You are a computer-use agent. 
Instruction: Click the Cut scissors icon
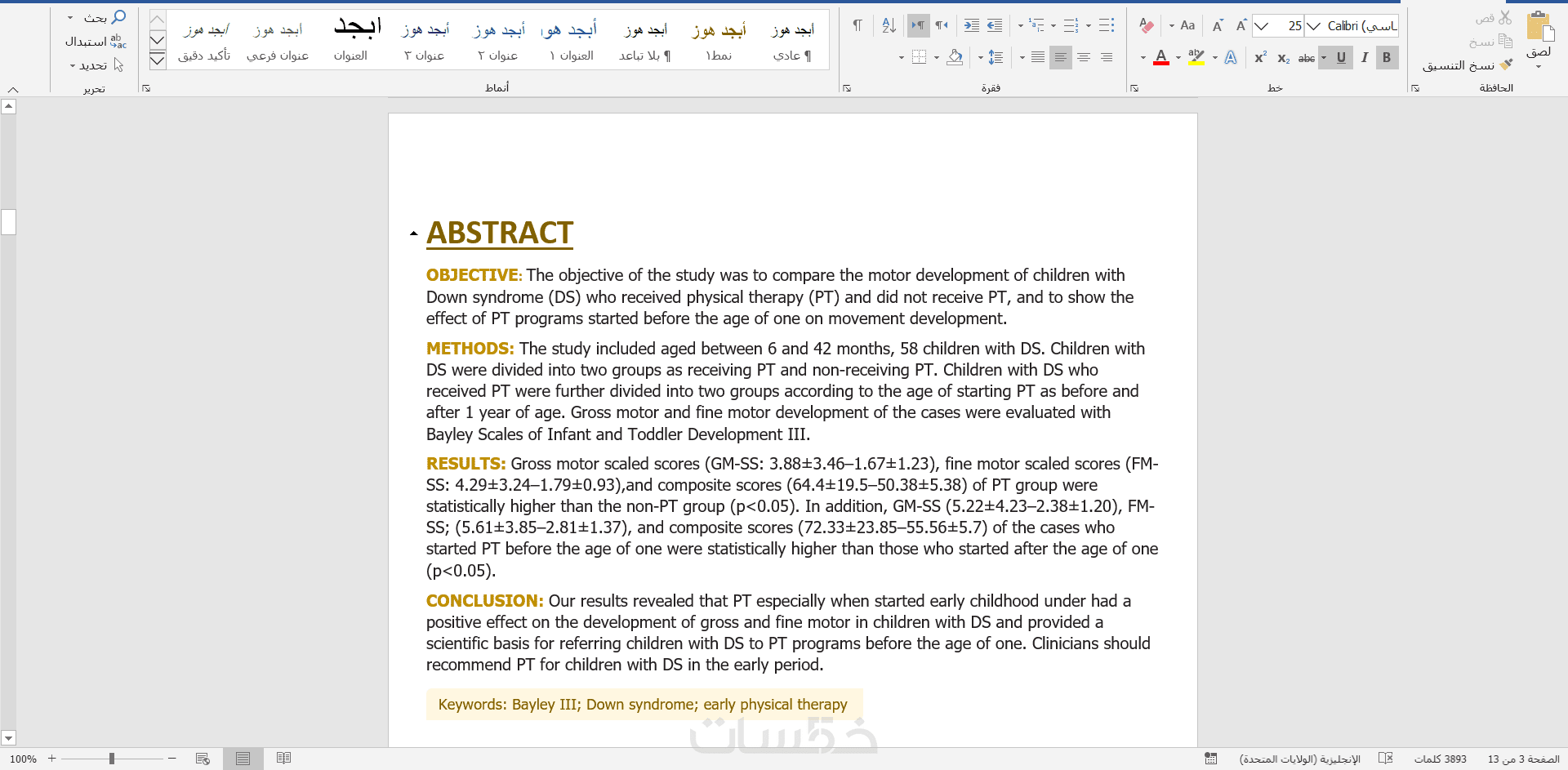tap(1505, 18)
